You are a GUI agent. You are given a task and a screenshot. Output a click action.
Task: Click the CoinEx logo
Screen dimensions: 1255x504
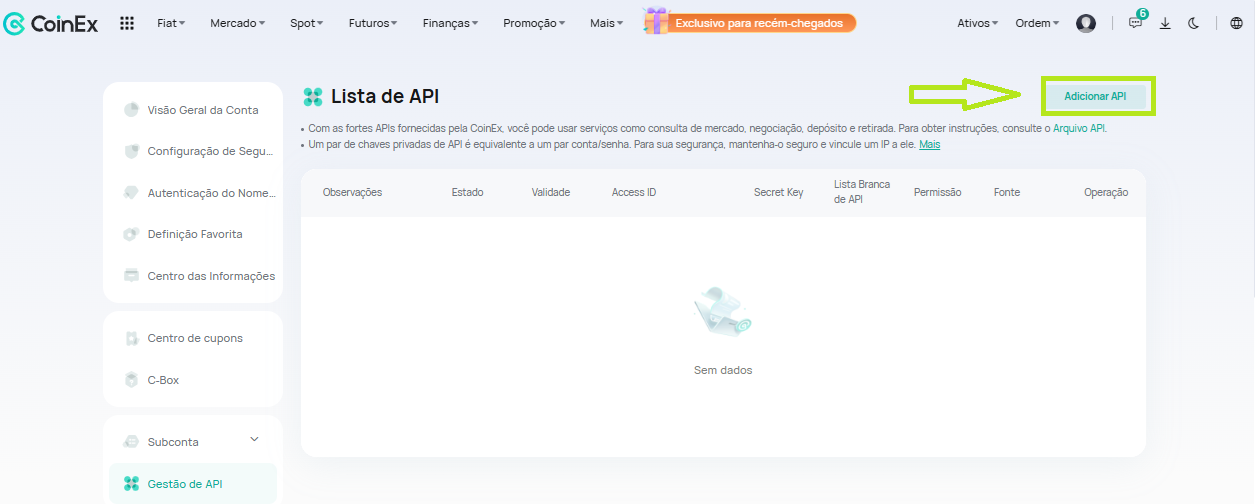(x=51, y=23)
